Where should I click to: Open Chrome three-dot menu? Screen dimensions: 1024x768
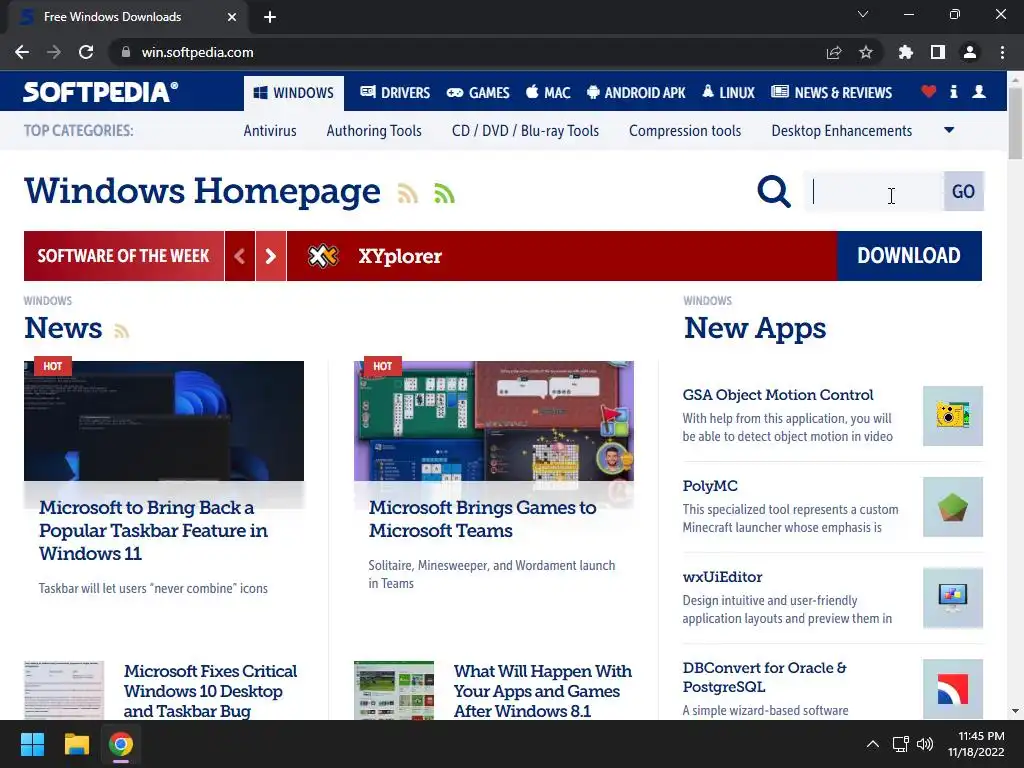coord(1002,52)
